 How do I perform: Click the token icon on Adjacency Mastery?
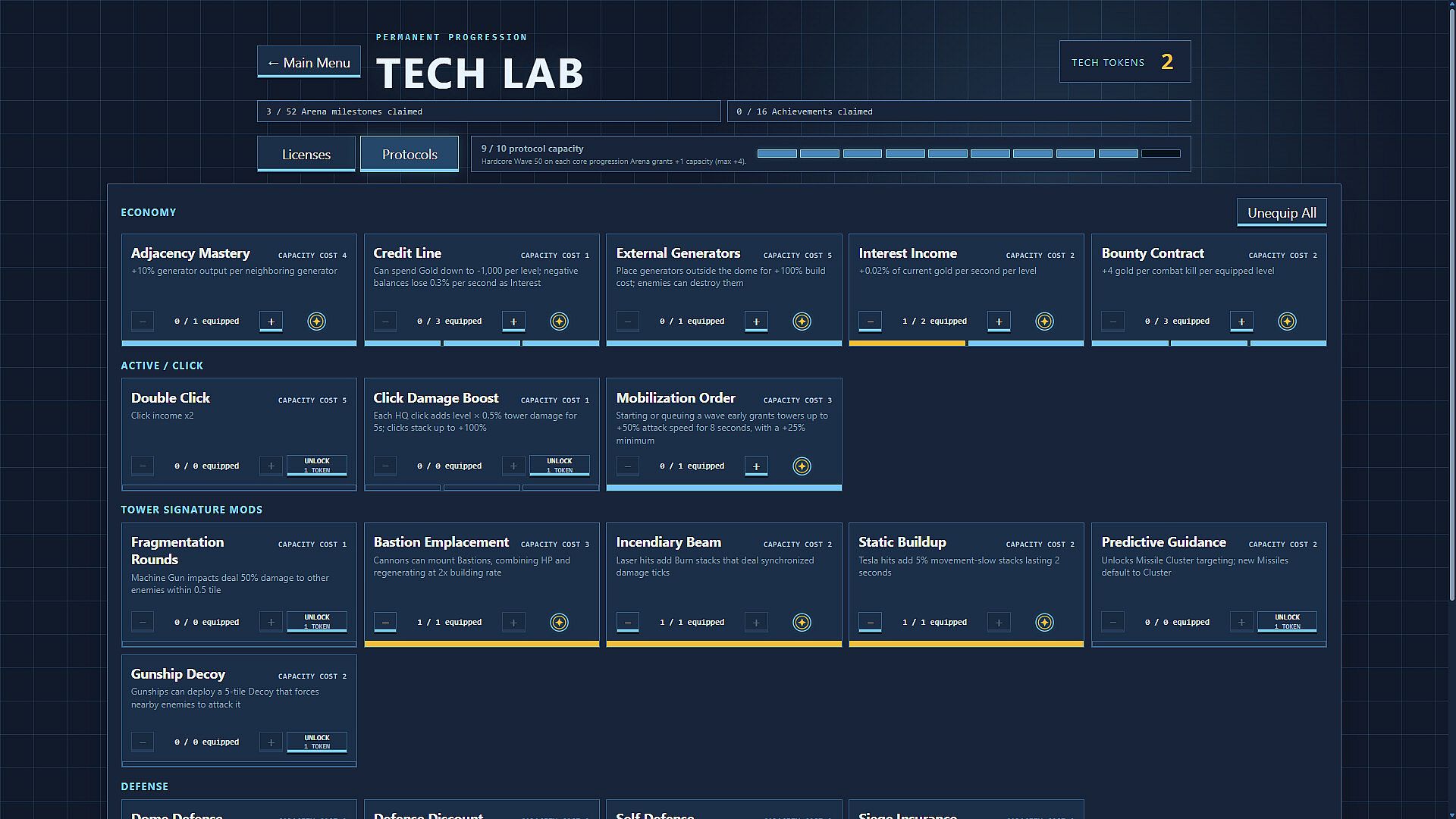316,322
